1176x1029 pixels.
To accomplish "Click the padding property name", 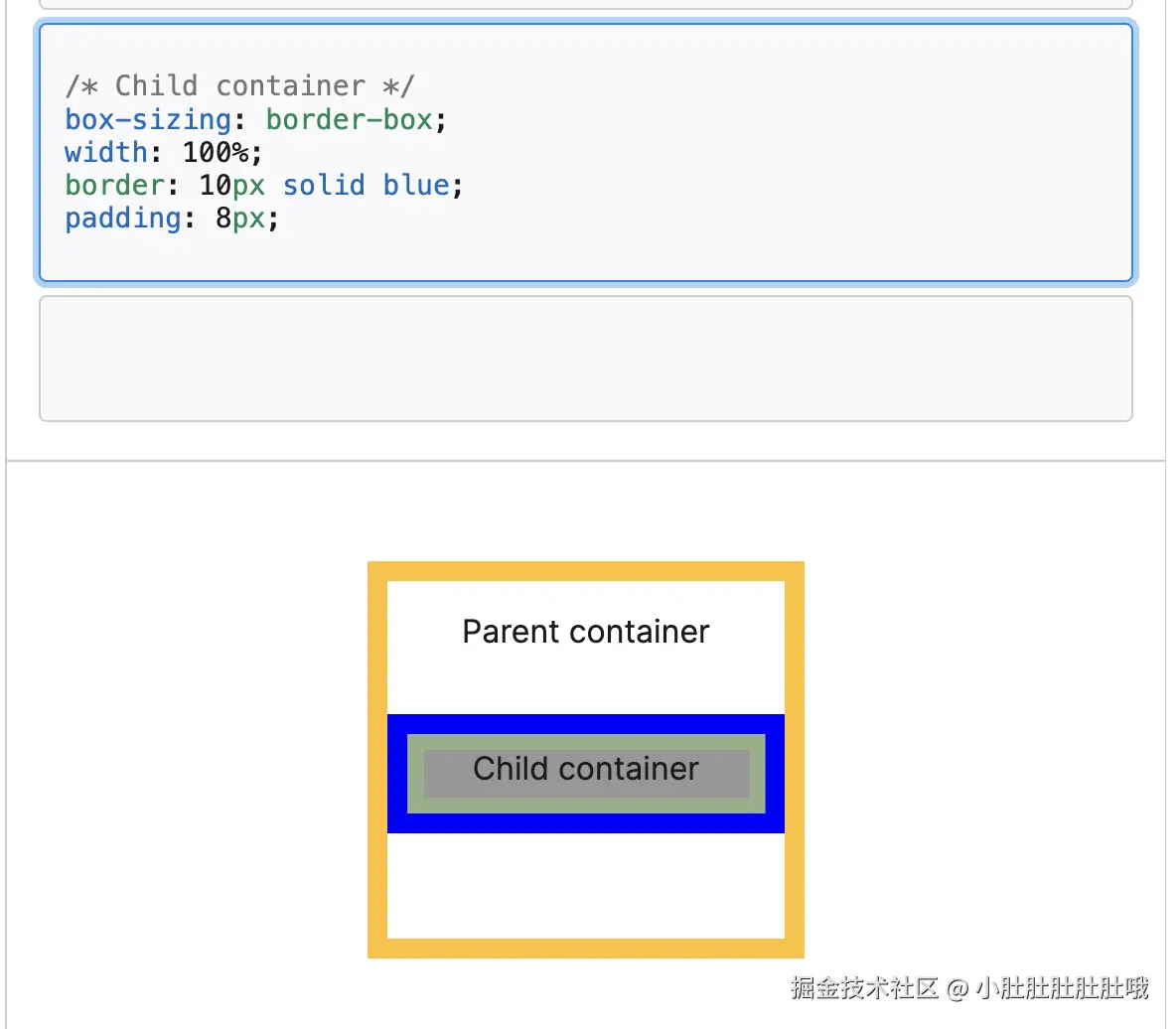I will coord(123,219).
